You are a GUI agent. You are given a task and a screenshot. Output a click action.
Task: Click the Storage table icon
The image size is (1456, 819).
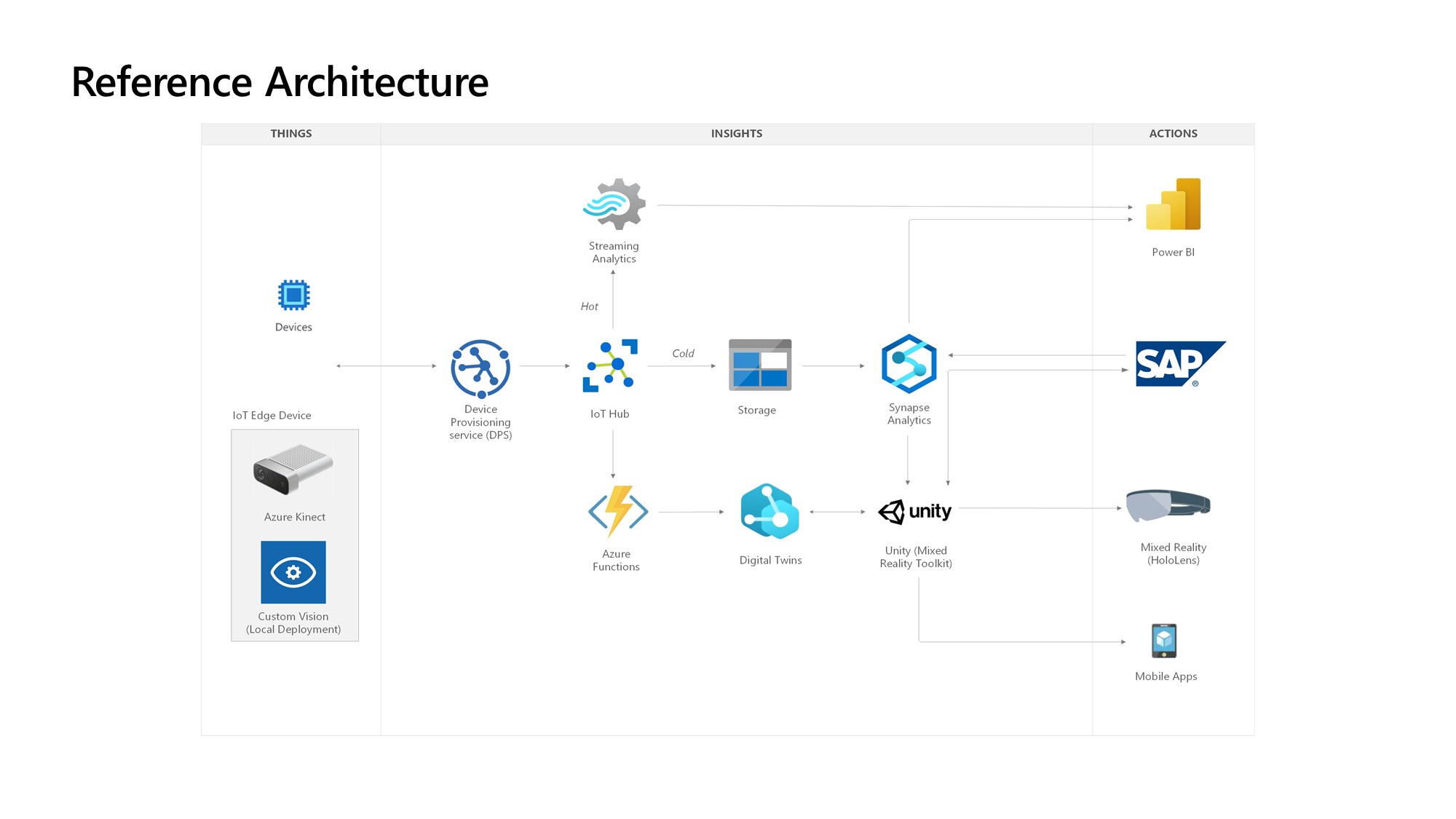pyautogui.click(x=759, y=365)
